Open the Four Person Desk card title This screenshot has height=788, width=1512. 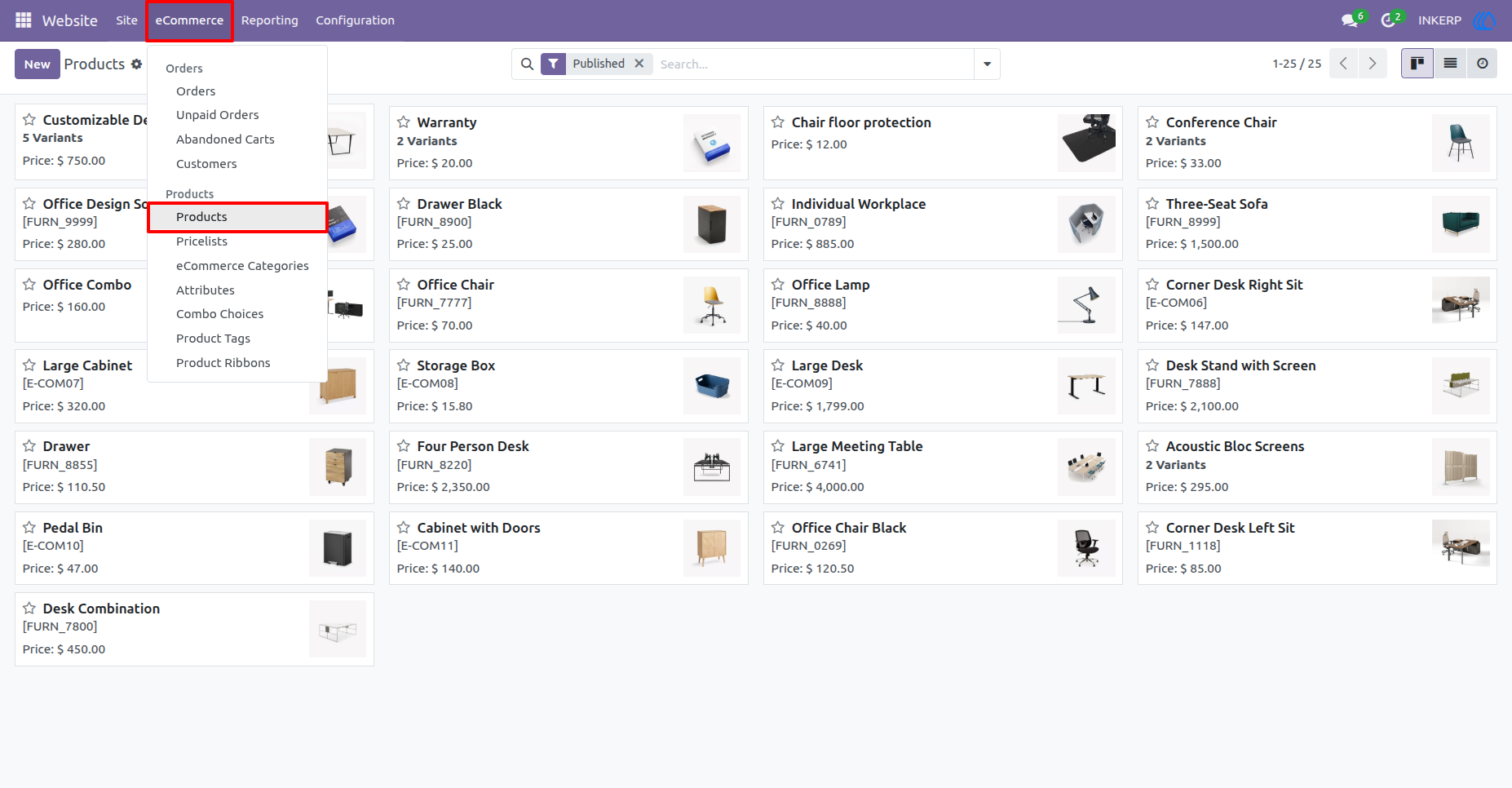tap(473, 446)
